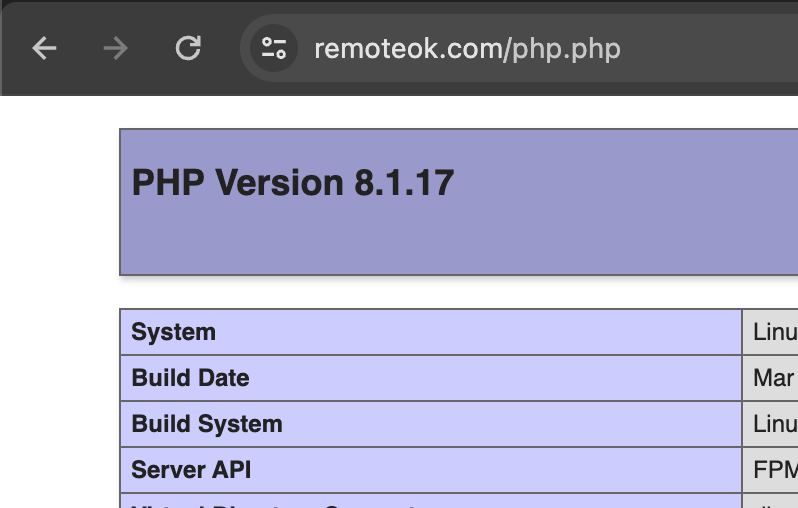Select the 'Server API' row label
The image size is (798, 508).
coord(191,470)
